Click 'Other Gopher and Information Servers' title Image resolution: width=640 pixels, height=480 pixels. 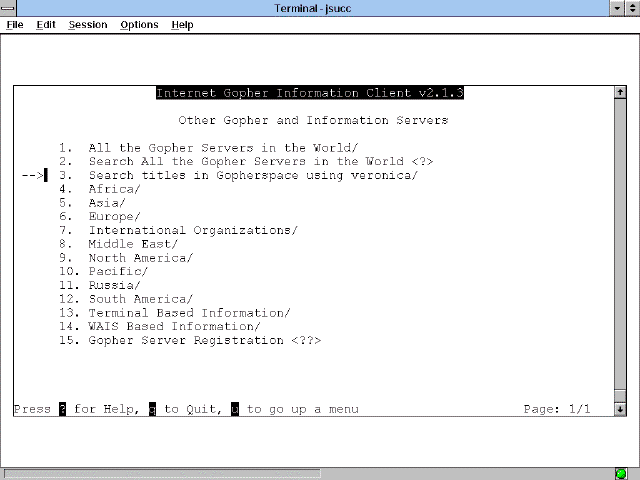coord(313,120)
